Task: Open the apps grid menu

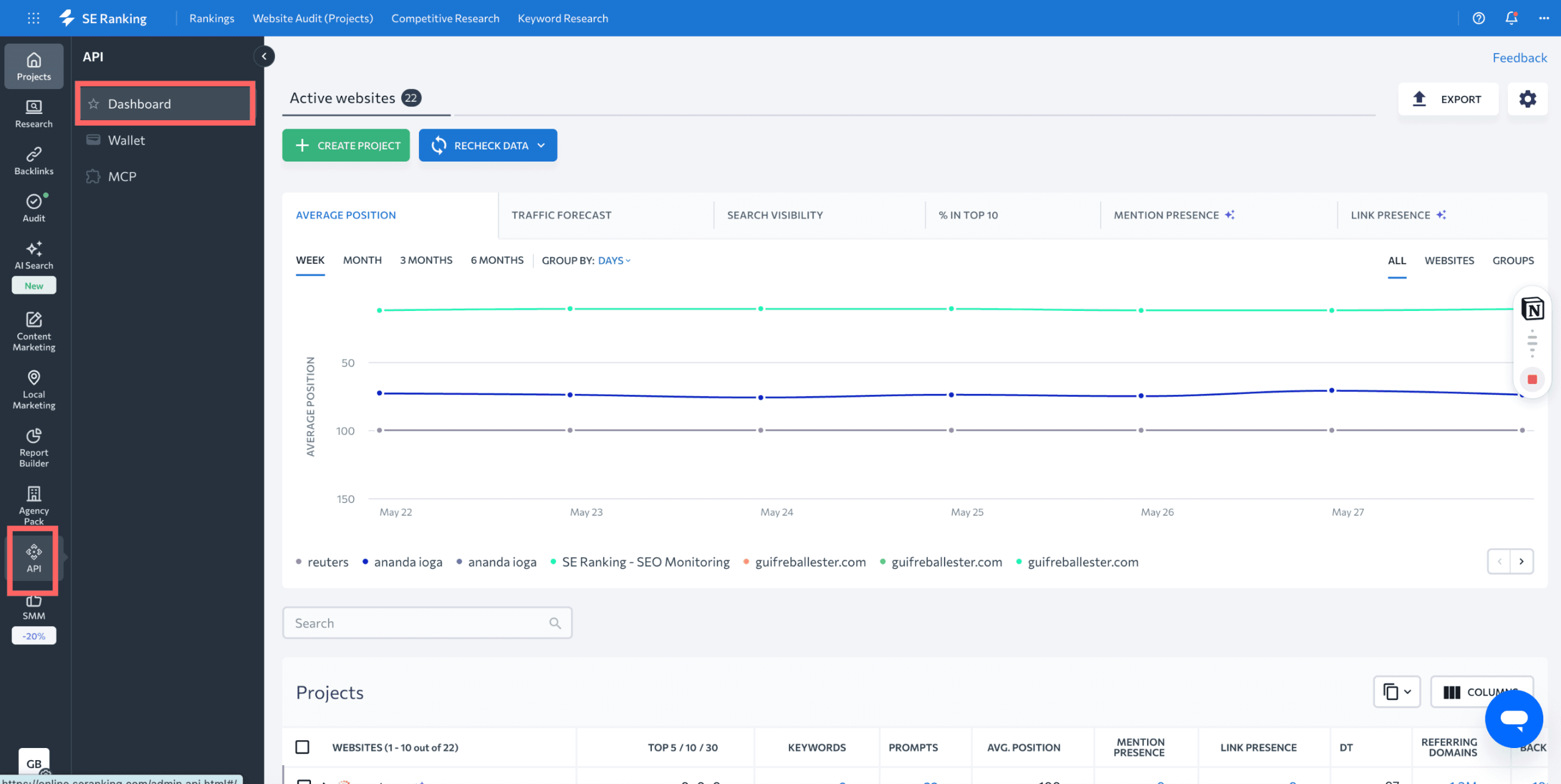Action: (x=34, y=18)
